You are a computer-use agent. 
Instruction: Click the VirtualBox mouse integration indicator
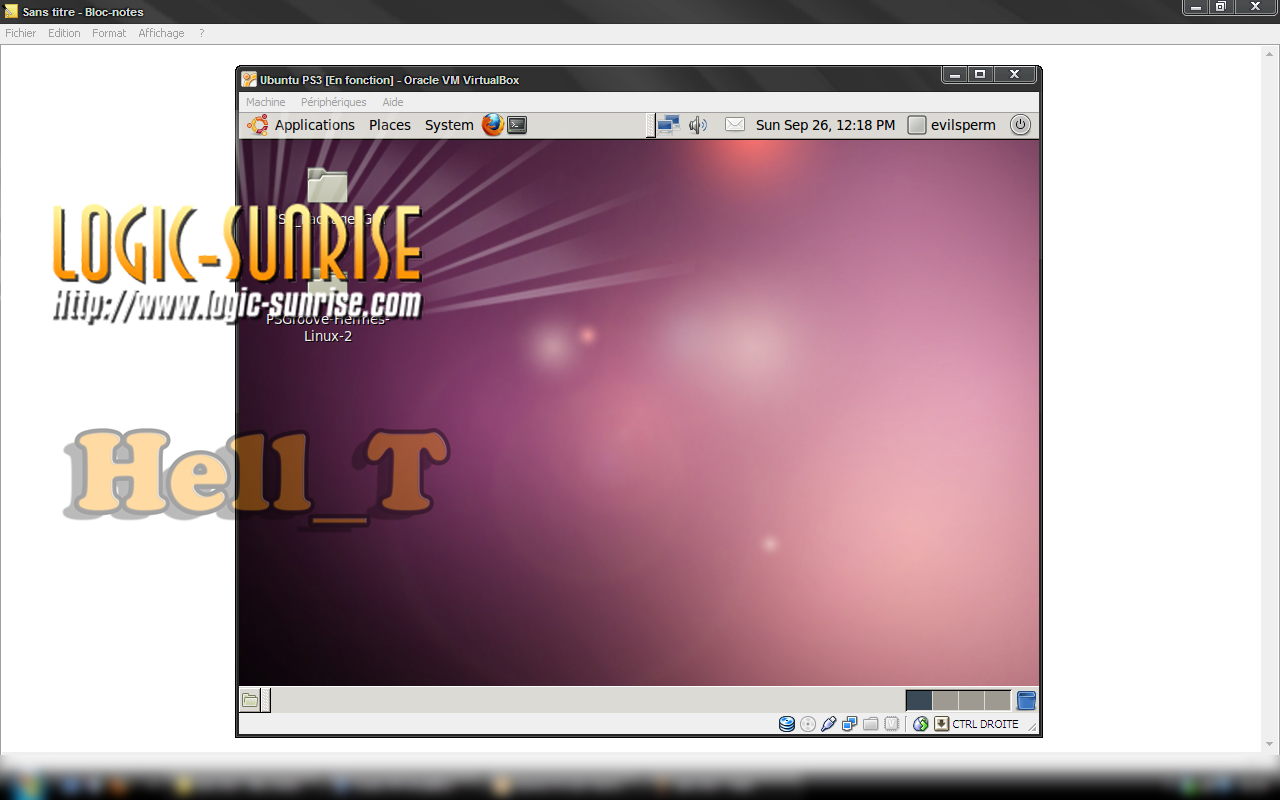click(921, 724)
